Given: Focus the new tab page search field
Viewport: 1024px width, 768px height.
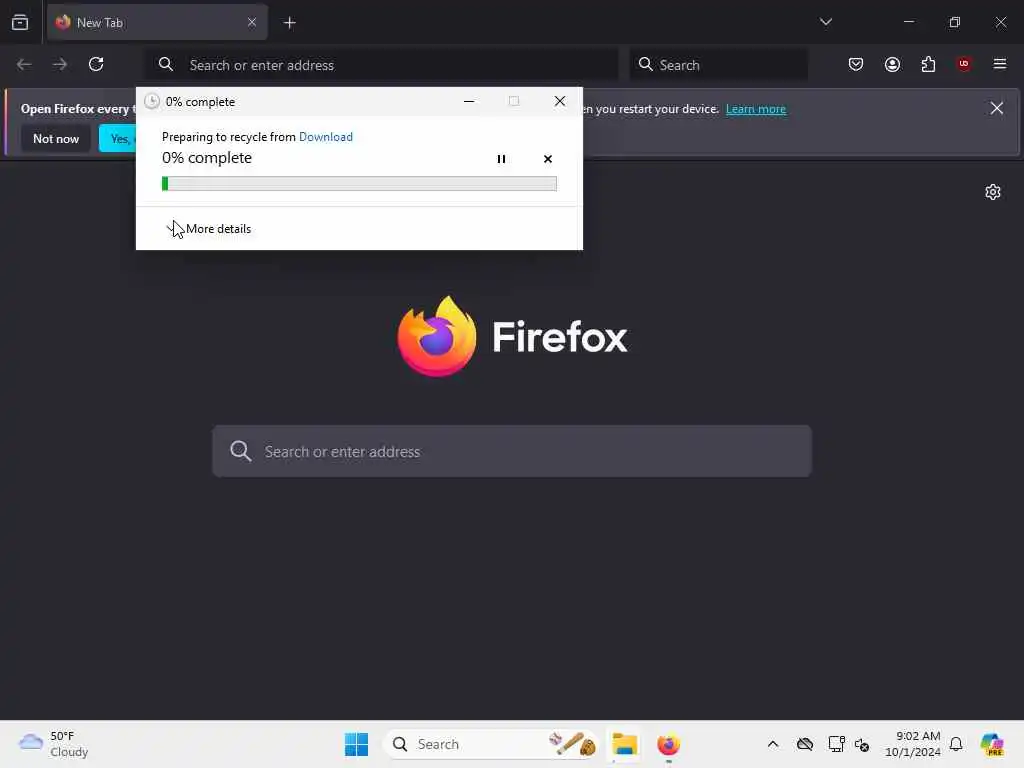Looking at the screenshot, I should [x=512, y=451].
